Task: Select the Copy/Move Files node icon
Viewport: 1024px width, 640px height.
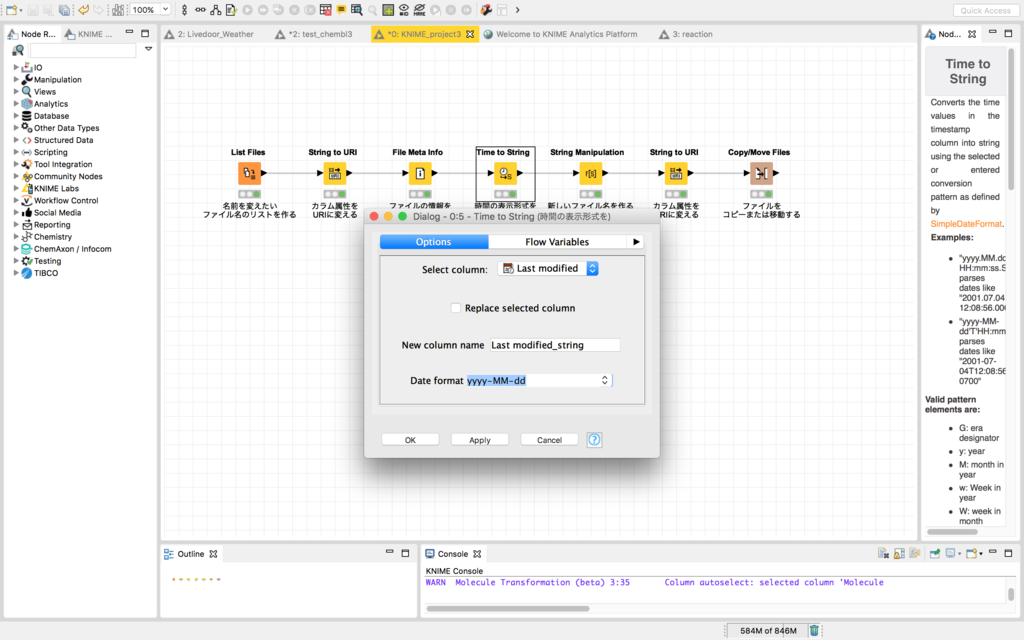Action: [x=761, y=173]
